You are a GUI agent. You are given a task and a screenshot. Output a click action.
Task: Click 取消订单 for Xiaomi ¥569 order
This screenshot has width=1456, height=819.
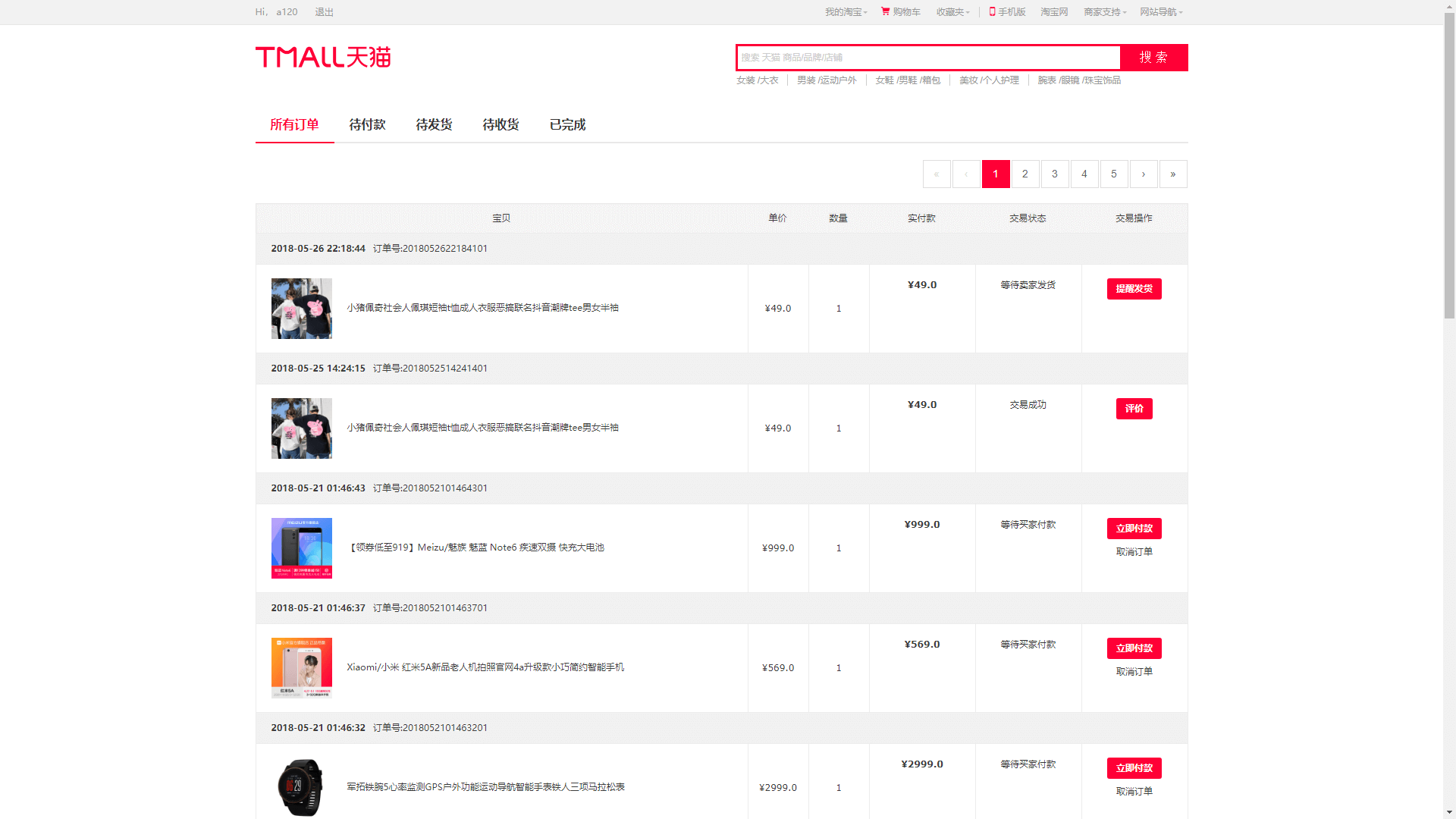(x=1134, y=672)
